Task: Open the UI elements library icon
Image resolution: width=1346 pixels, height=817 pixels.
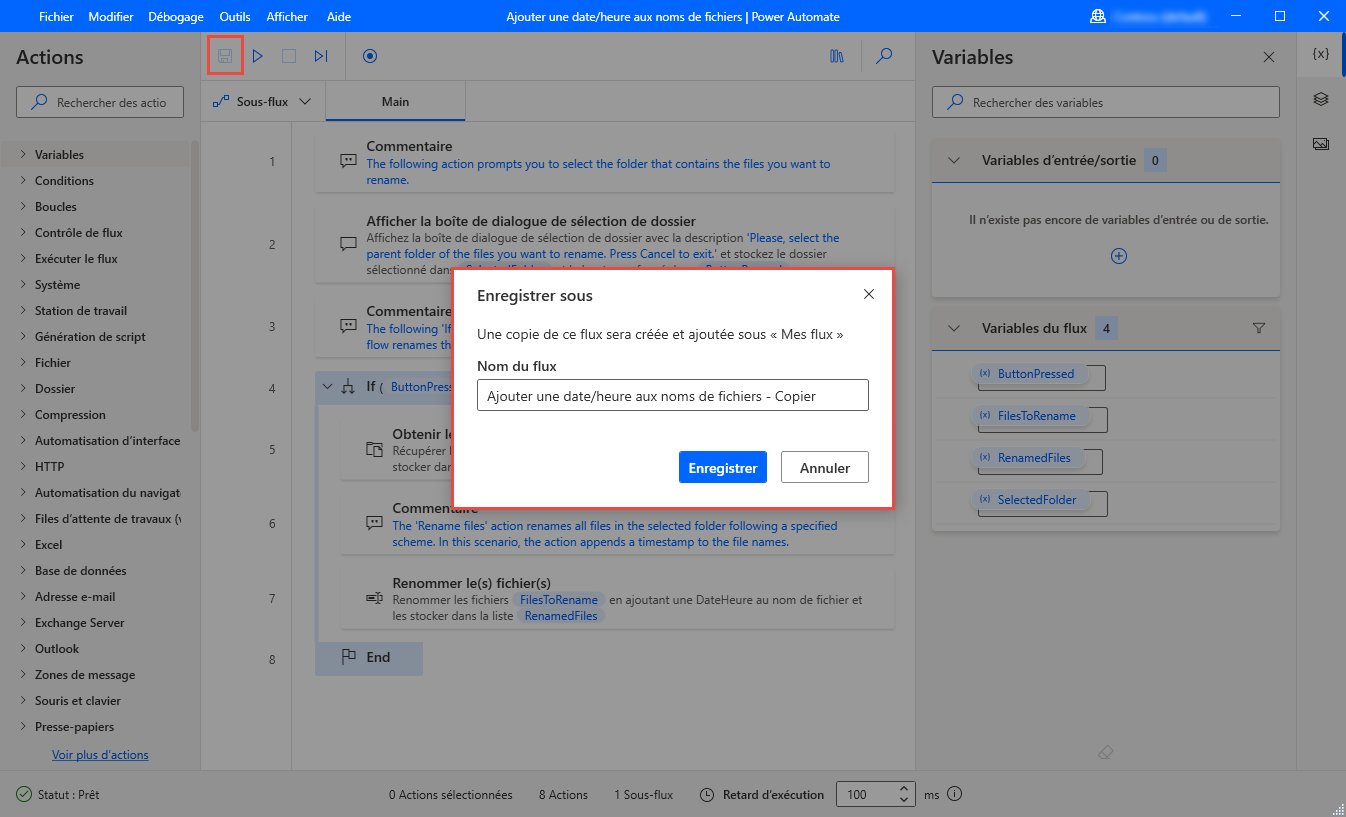Action: [837, 56]
